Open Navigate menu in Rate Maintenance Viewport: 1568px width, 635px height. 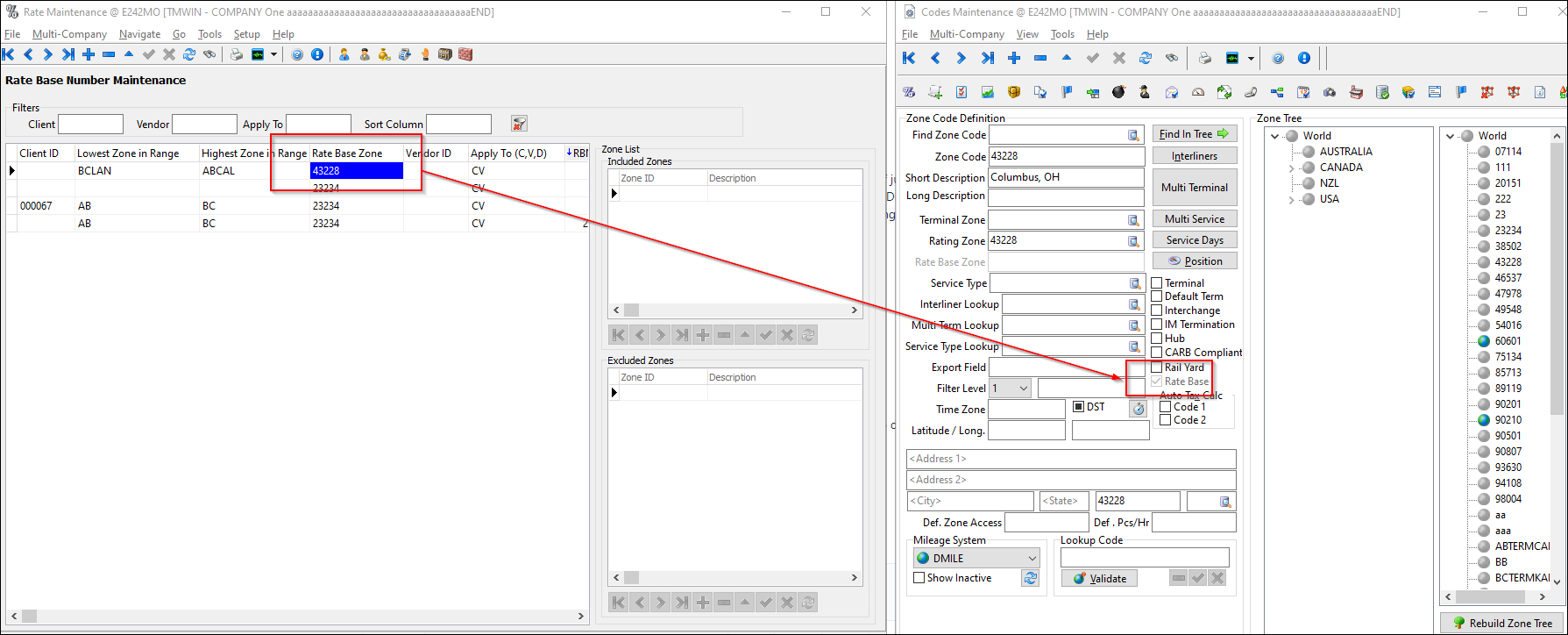click(x=140, y=34)
